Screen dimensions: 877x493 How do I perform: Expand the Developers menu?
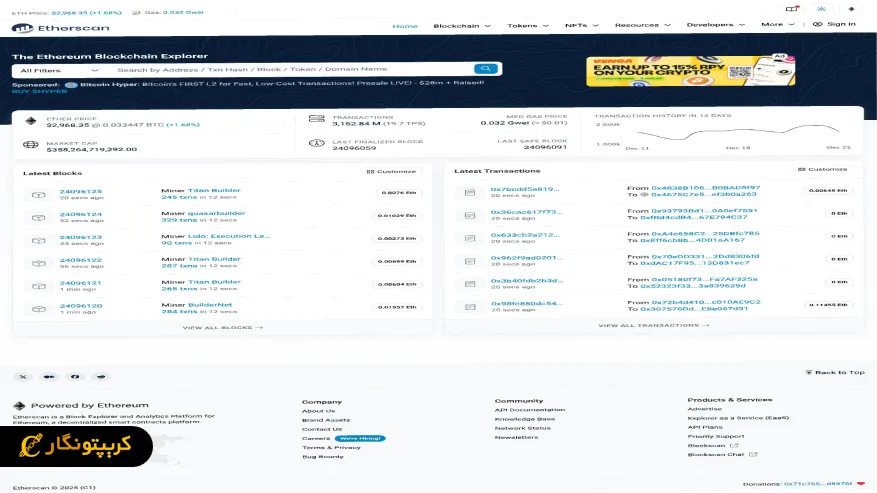(x=716, y=25)
